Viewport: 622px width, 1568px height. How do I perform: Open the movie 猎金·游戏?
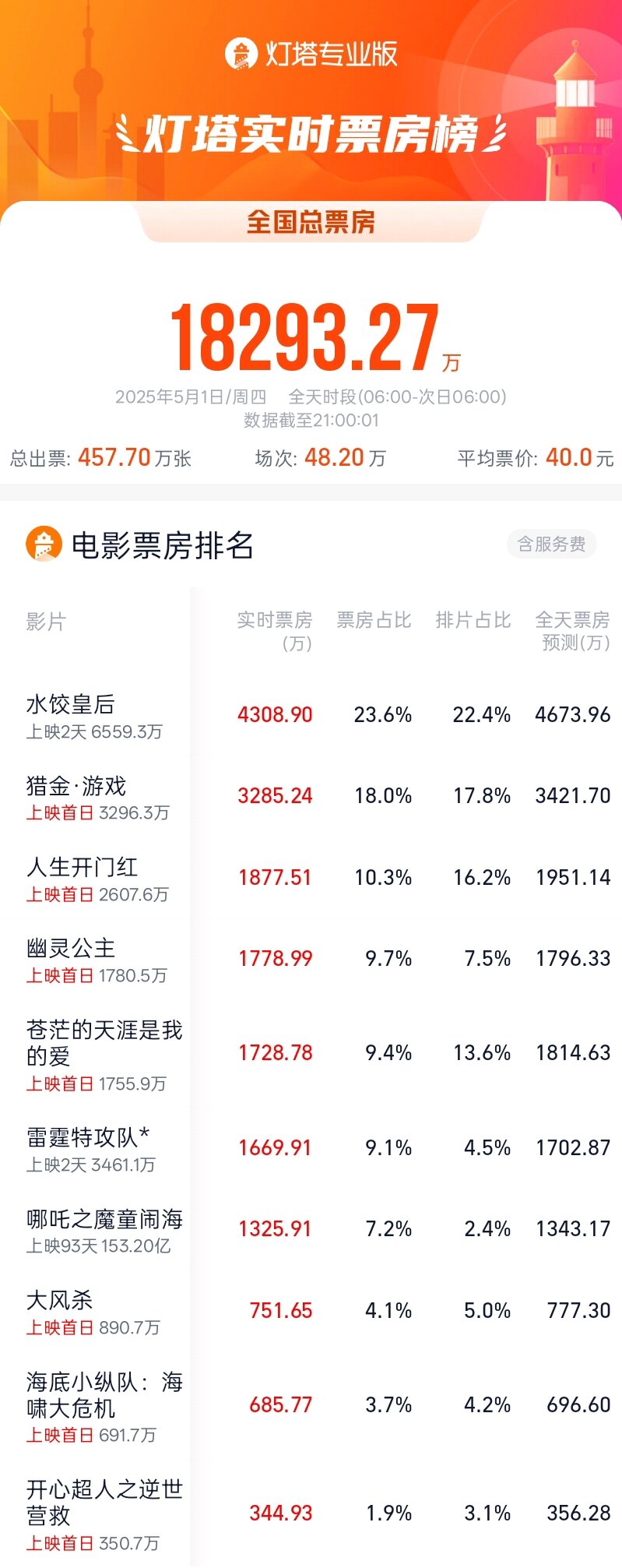click(x=311, y=798)
